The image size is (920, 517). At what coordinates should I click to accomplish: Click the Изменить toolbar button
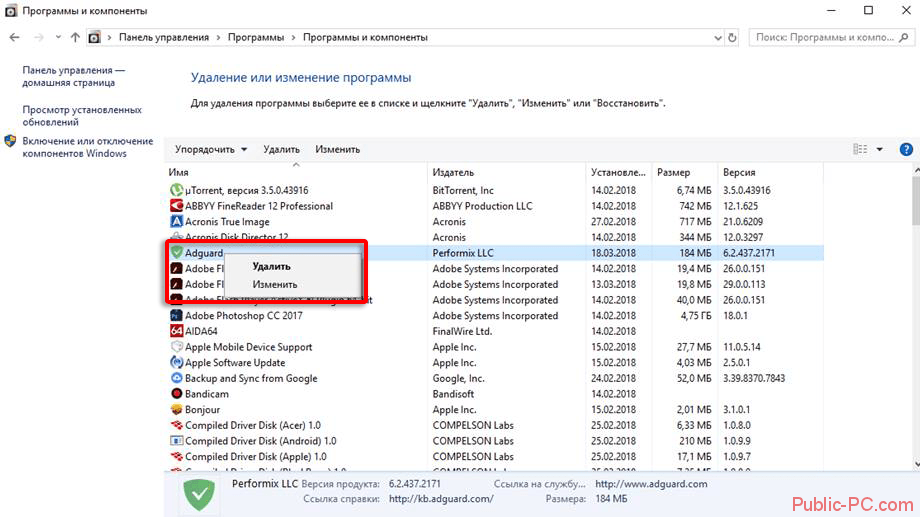tap(337, 149)
